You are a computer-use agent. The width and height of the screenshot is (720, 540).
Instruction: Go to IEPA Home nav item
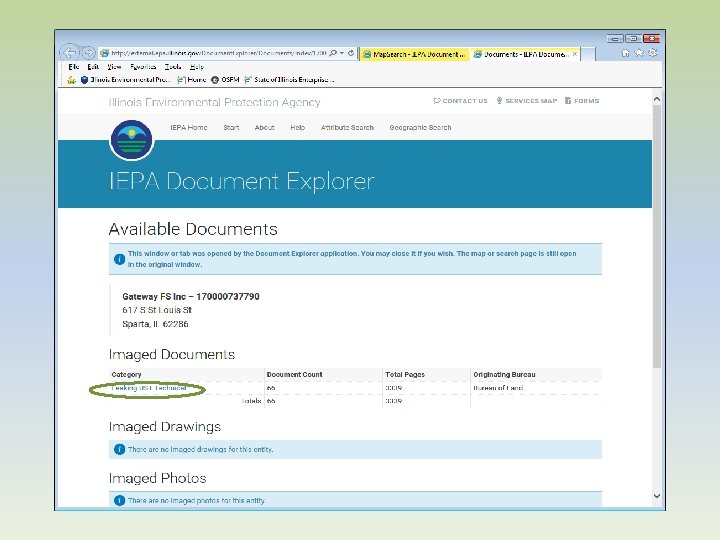click(x=189, y=128)
